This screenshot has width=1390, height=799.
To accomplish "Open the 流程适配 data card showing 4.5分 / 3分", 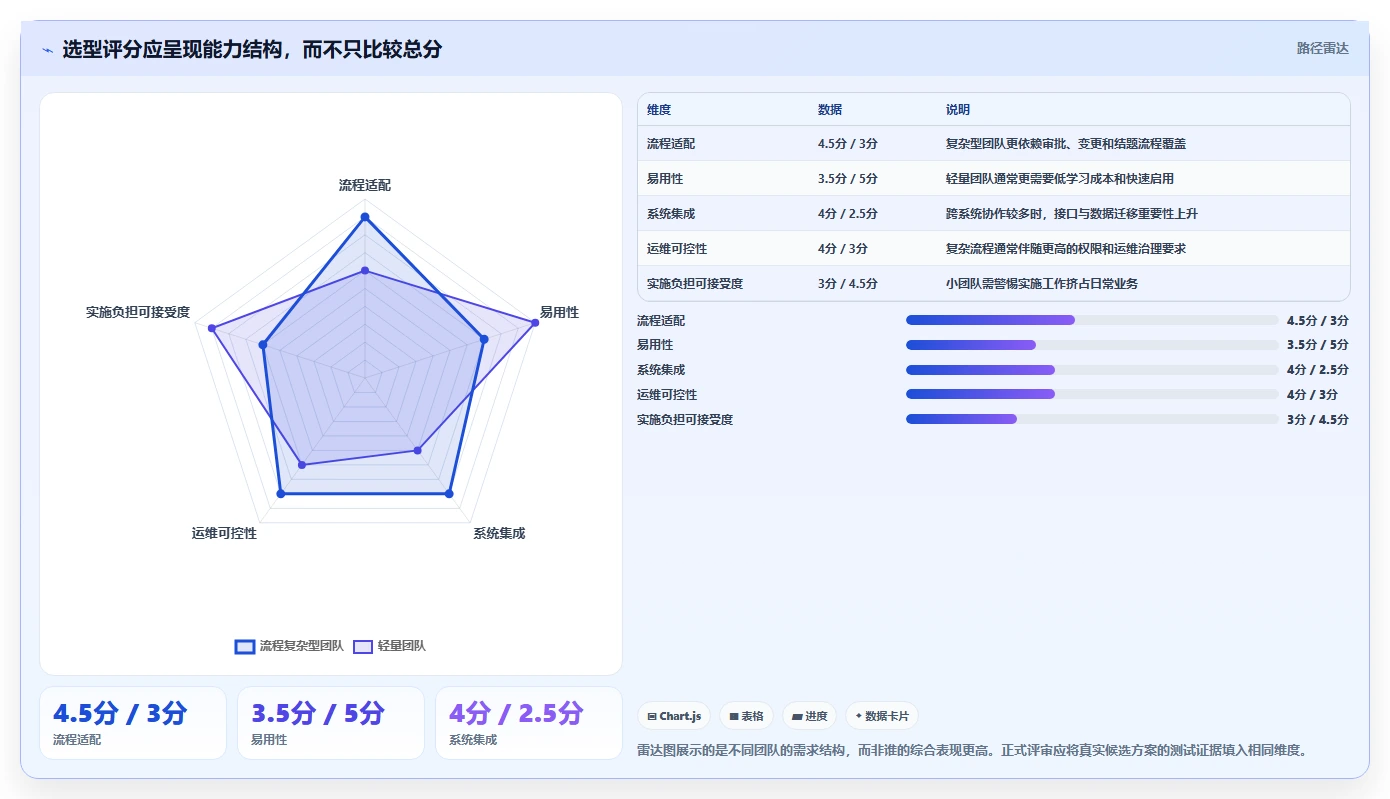I will (x=133, y=723).
